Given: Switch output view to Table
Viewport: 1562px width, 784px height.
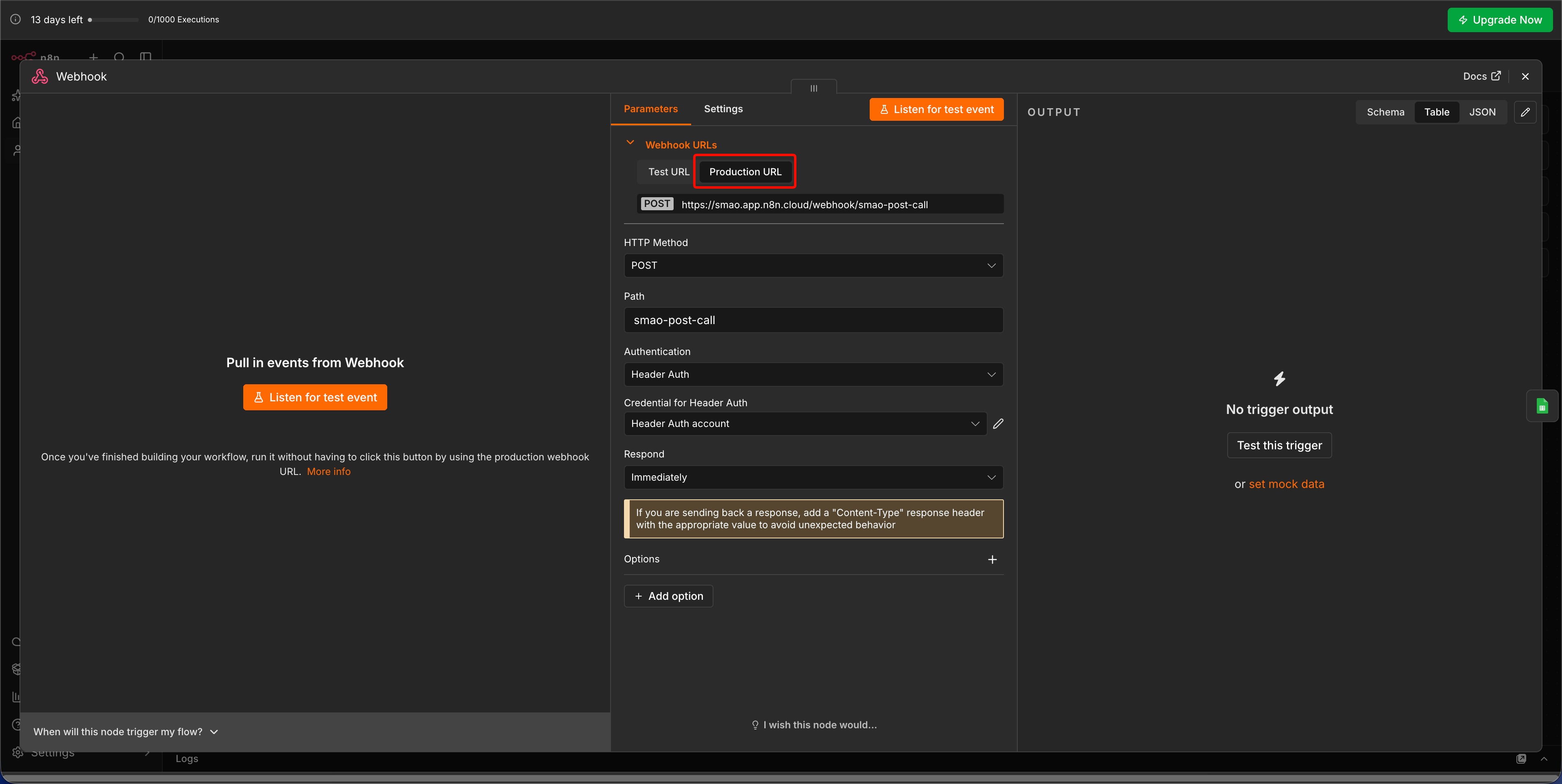Looking at the screenshot, I should 1436,112.
